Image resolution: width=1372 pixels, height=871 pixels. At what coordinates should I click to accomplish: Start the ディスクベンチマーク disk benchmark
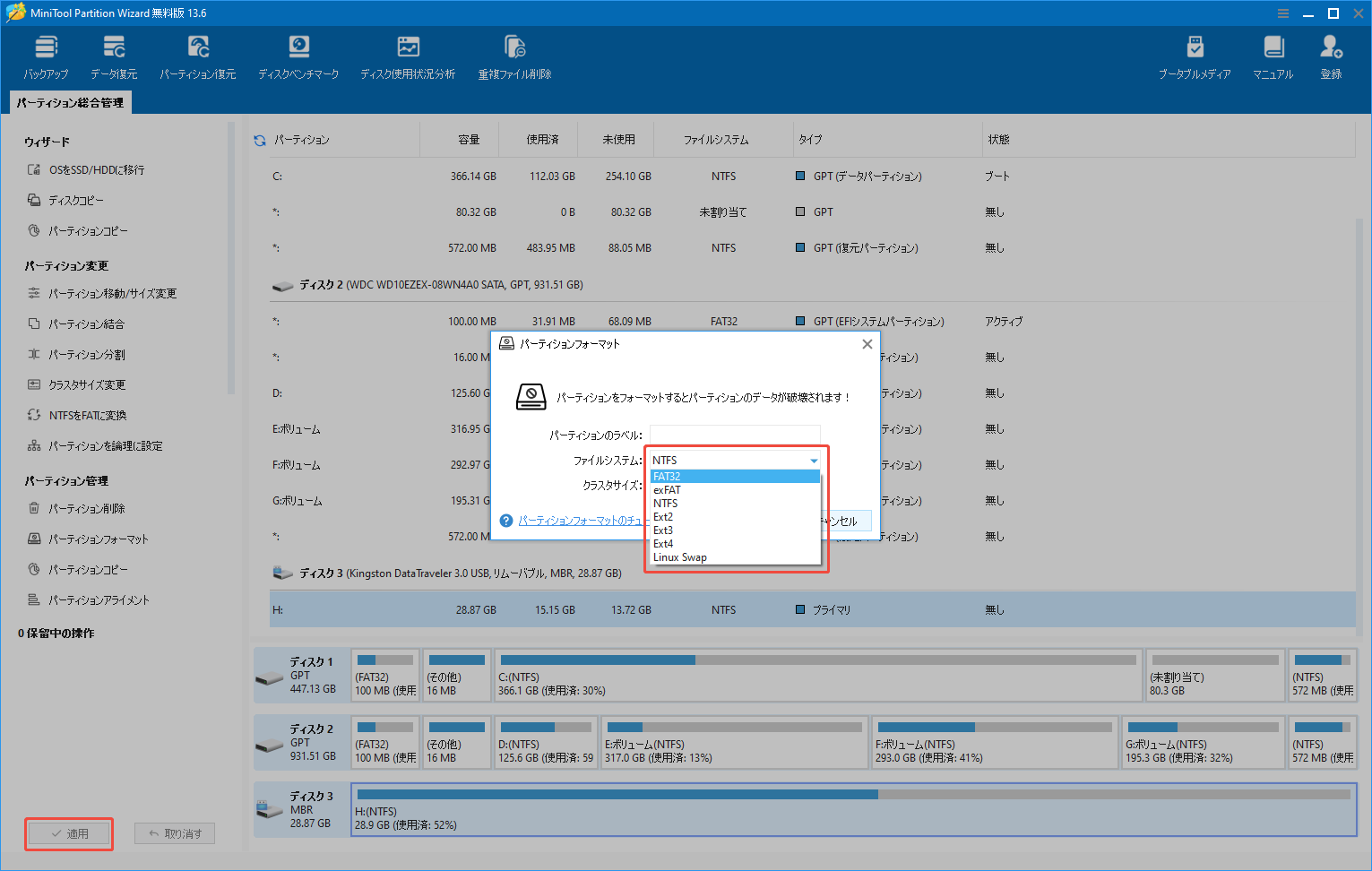(298, 56)
